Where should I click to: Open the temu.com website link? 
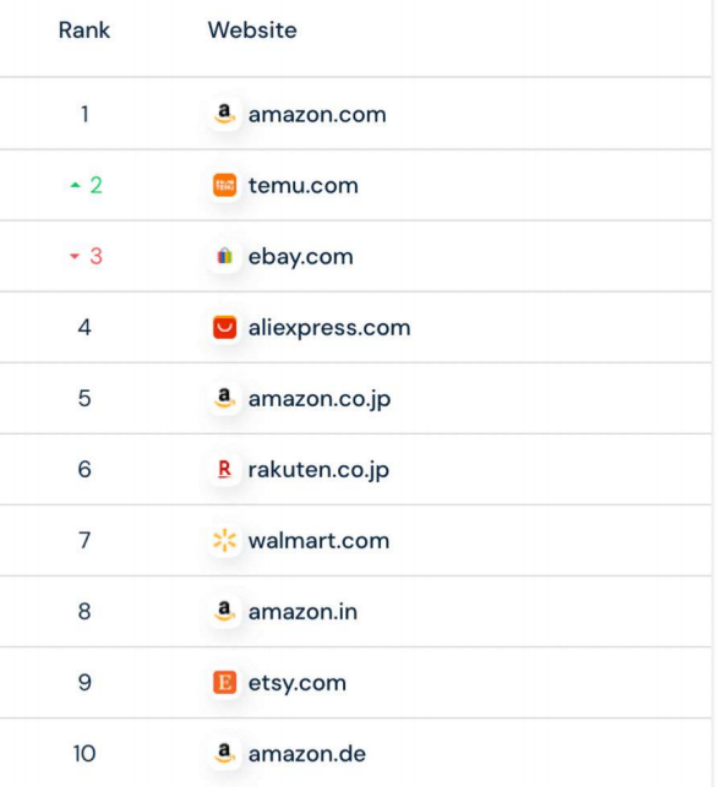coord(303,185)
